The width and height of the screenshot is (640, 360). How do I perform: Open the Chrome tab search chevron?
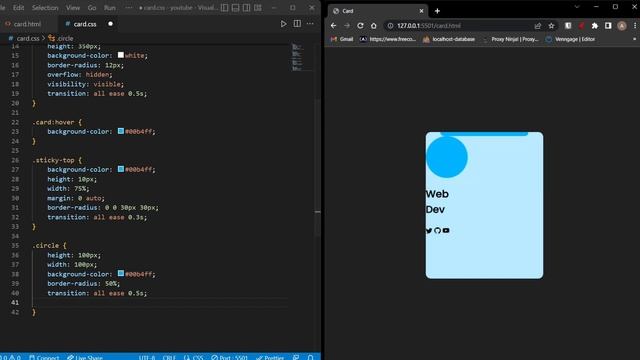tap(577, 7)
